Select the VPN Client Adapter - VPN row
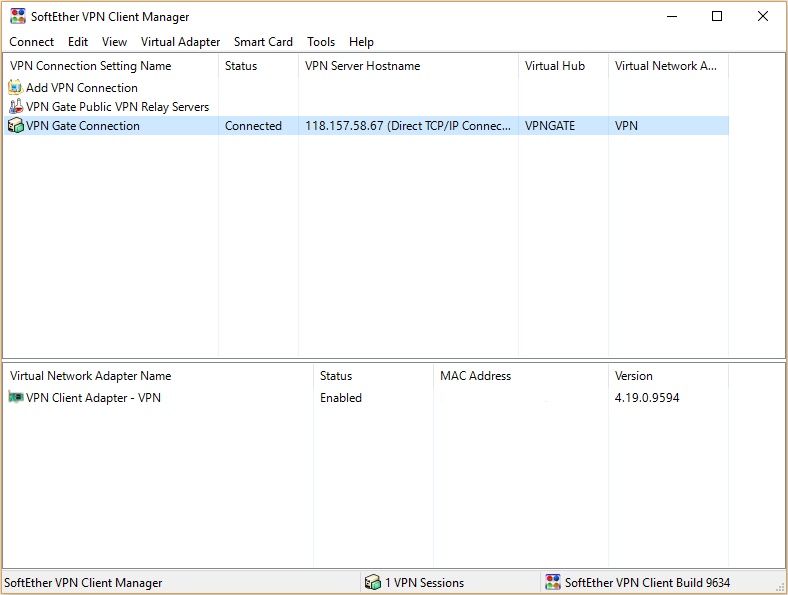Screen dimensions: 788x595 (93, 398)
